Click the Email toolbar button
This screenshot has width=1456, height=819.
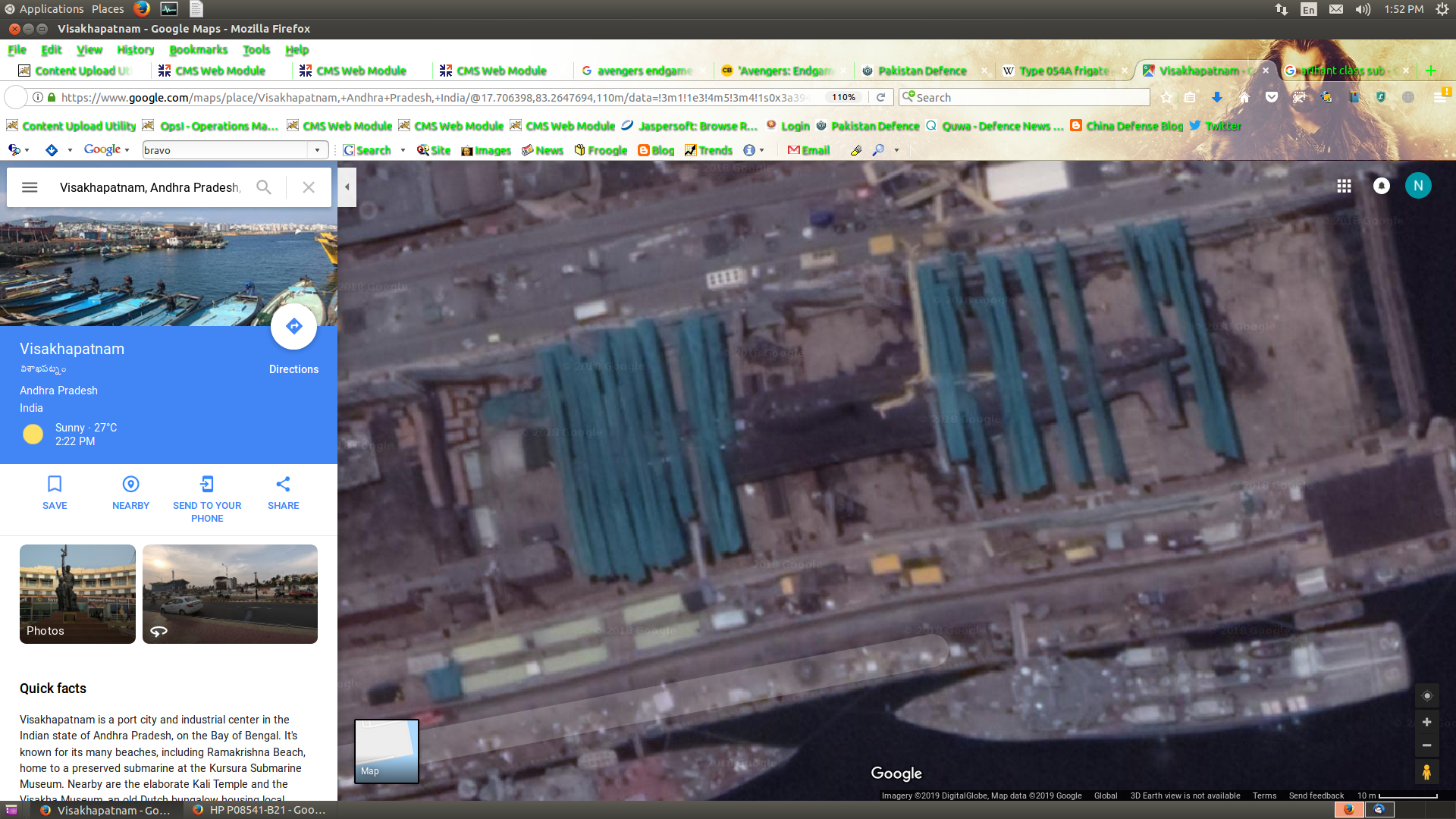pyautogui.click(x=808, y=150)
